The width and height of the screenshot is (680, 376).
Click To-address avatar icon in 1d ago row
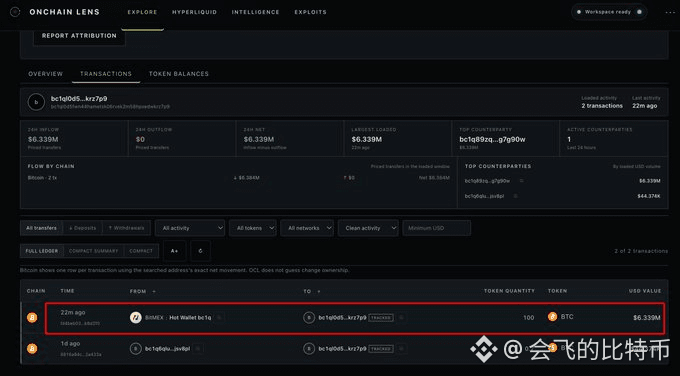(309, 348)
